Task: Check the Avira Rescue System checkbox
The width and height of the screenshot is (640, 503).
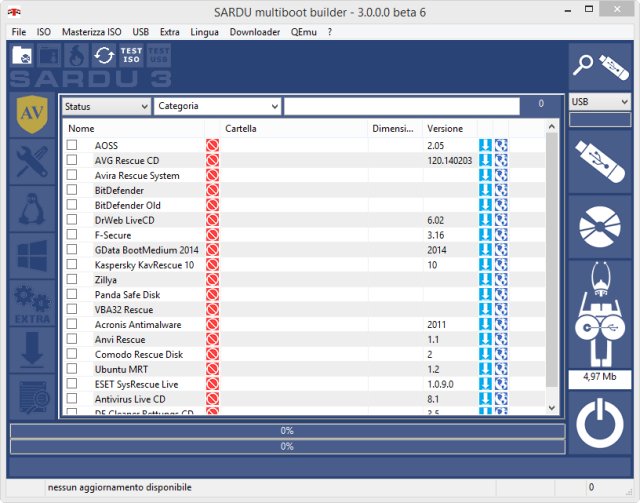Action: (72, 175)
